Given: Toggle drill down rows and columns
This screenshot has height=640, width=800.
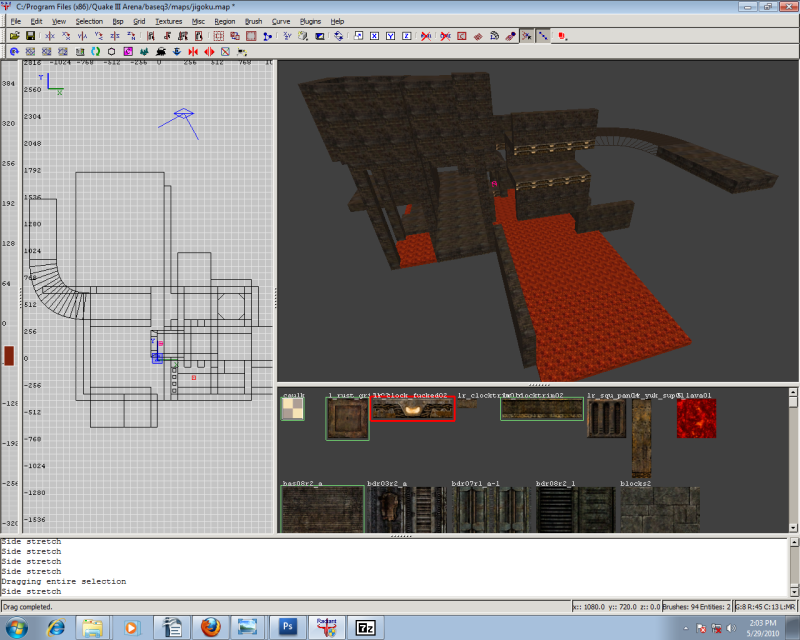Looking at the screenshot, I should pos(543,36).
